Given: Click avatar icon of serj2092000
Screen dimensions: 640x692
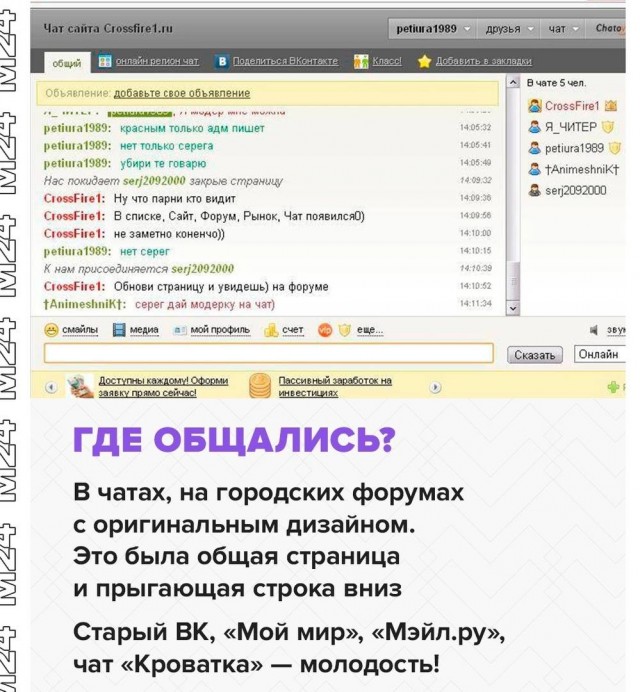Looking at the screenshot, I should 535,190.
